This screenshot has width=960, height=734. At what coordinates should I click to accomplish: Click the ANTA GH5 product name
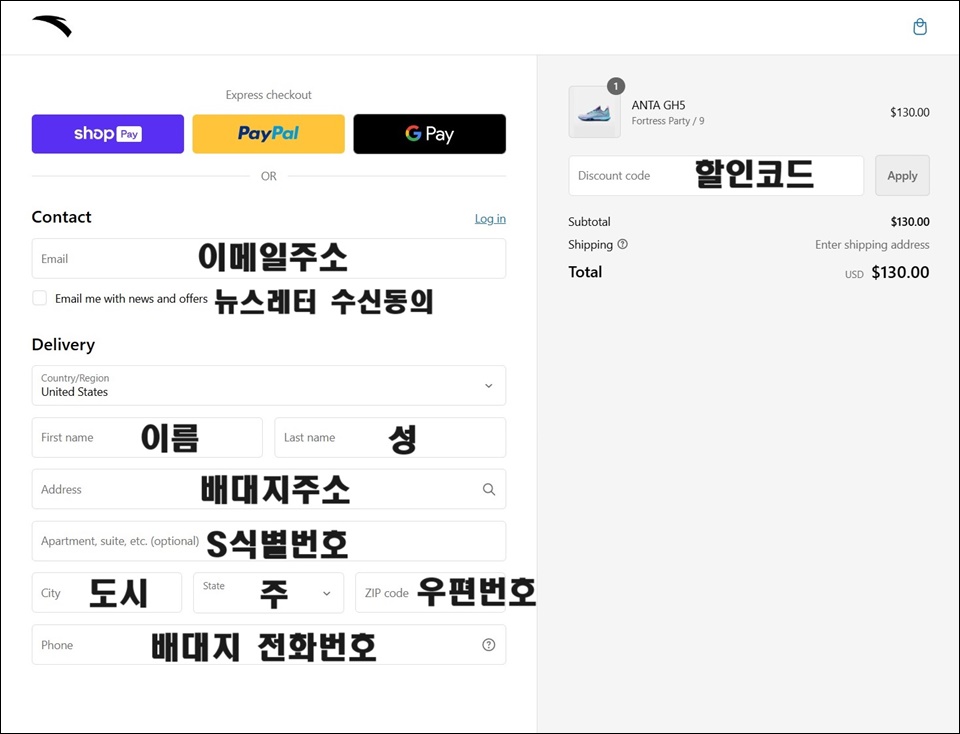[658, 105]
